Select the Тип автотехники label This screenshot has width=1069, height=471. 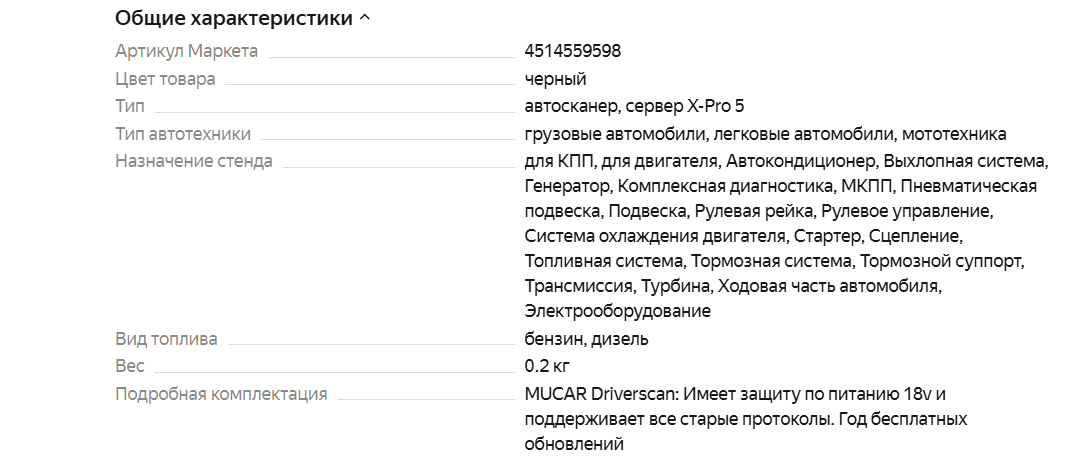(183, 134)
